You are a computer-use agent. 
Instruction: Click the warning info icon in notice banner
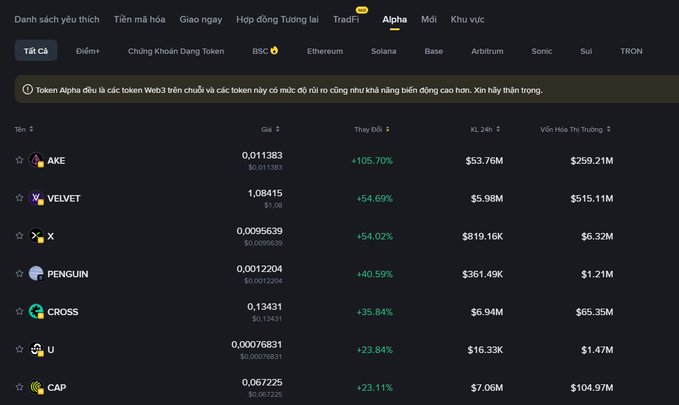27,90
